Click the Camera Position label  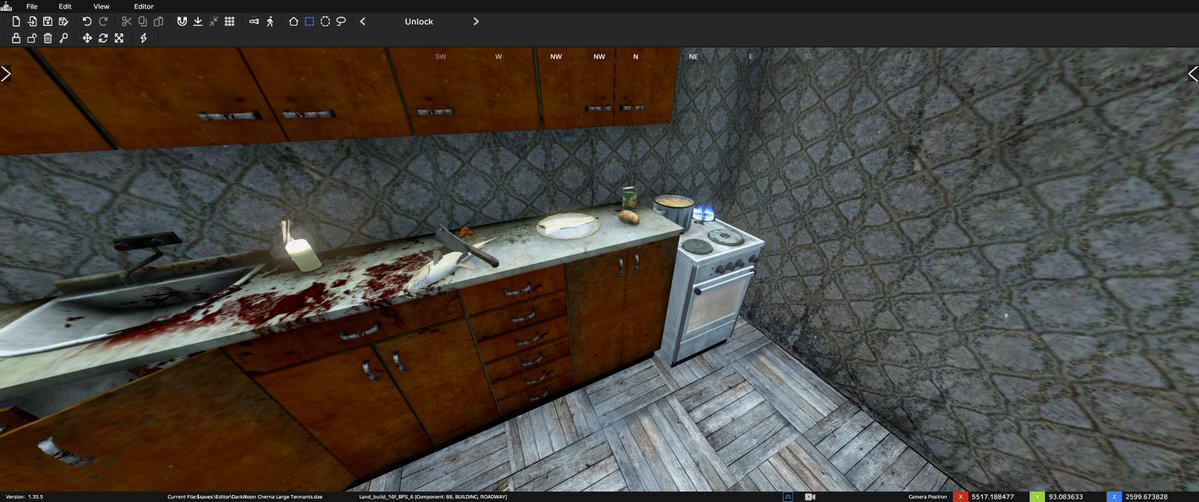click(x=926, y=497)
